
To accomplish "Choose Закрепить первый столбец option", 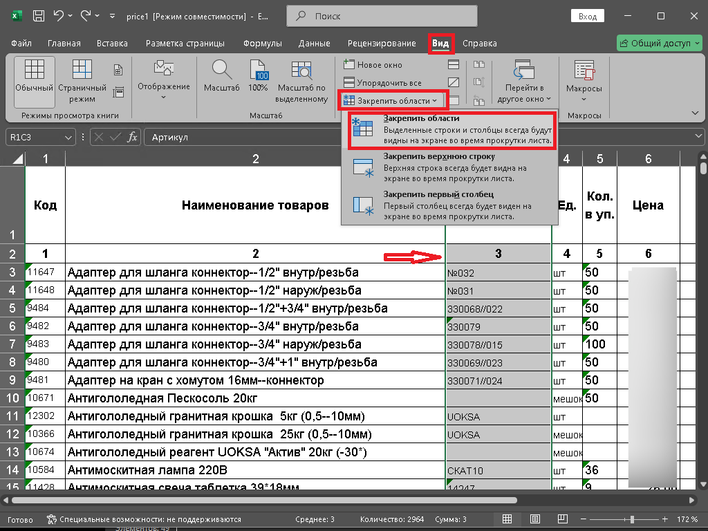I will coord(450,205).
